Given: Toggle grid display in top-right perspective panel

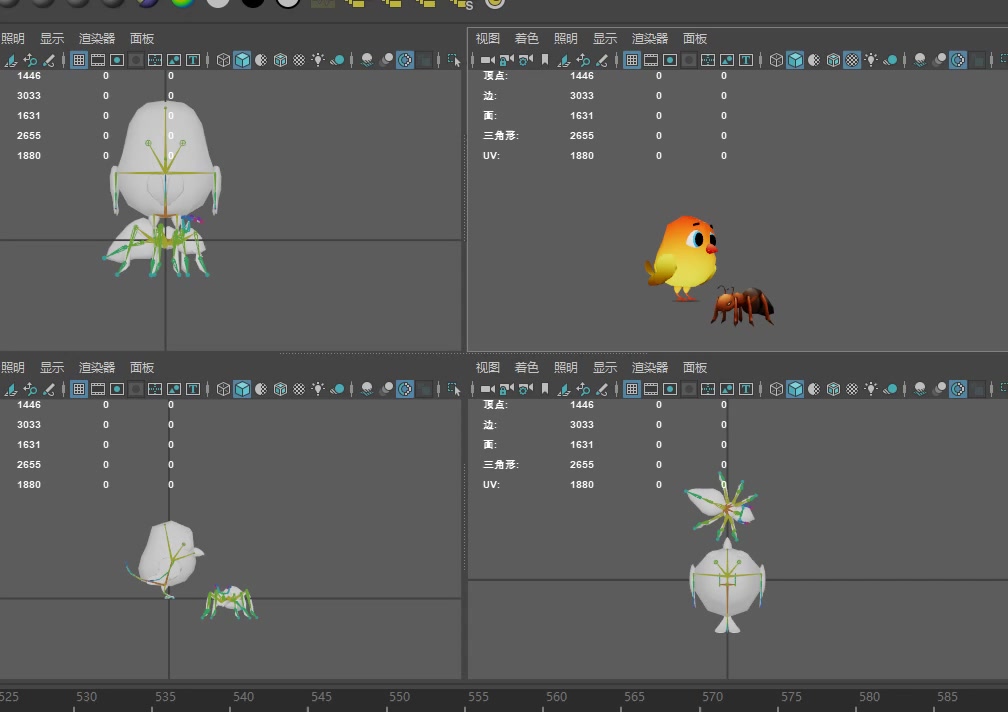Looking at the screenshot, I should 632,60.
